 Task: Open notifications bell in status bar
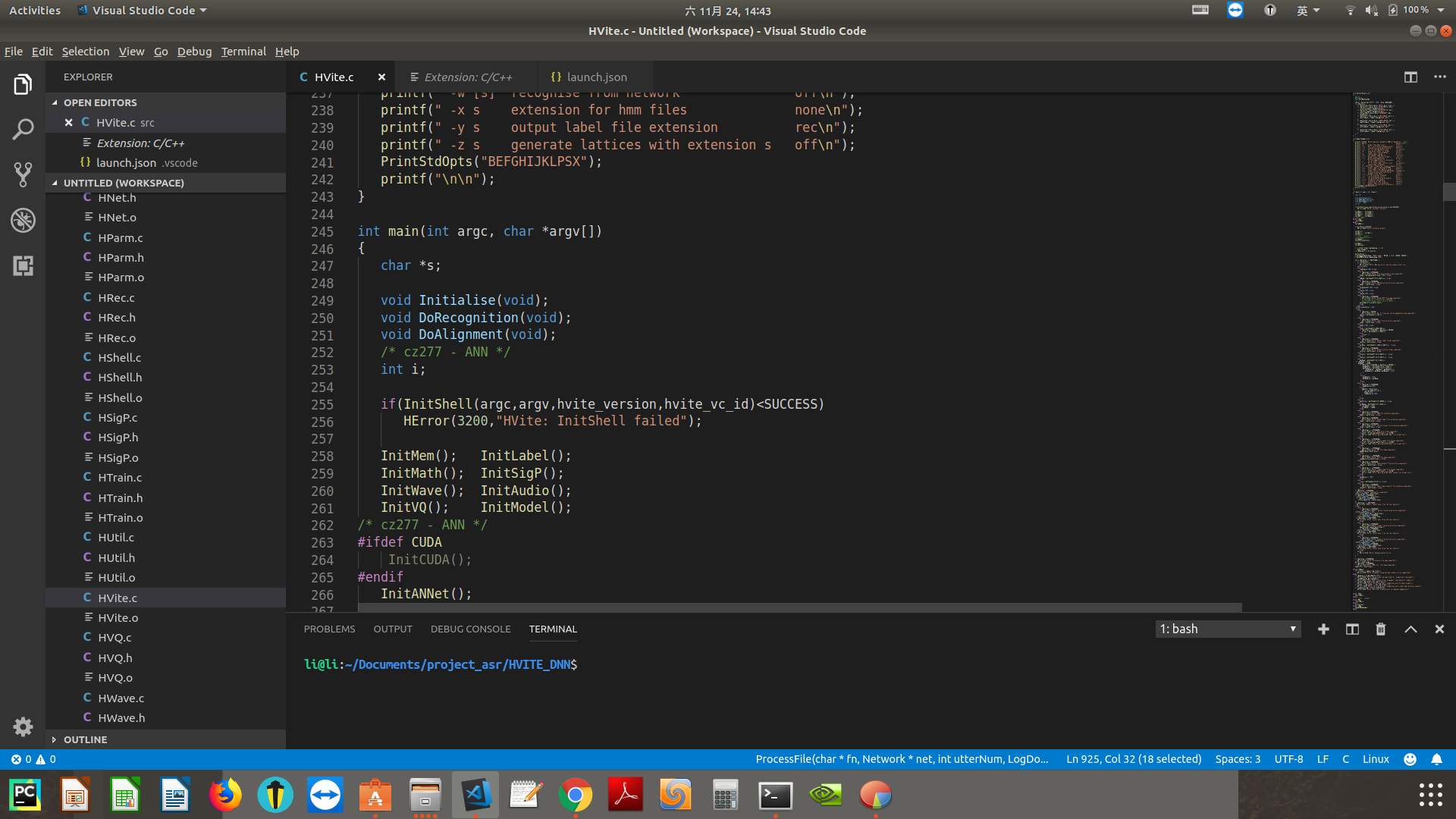point(1436,759)
